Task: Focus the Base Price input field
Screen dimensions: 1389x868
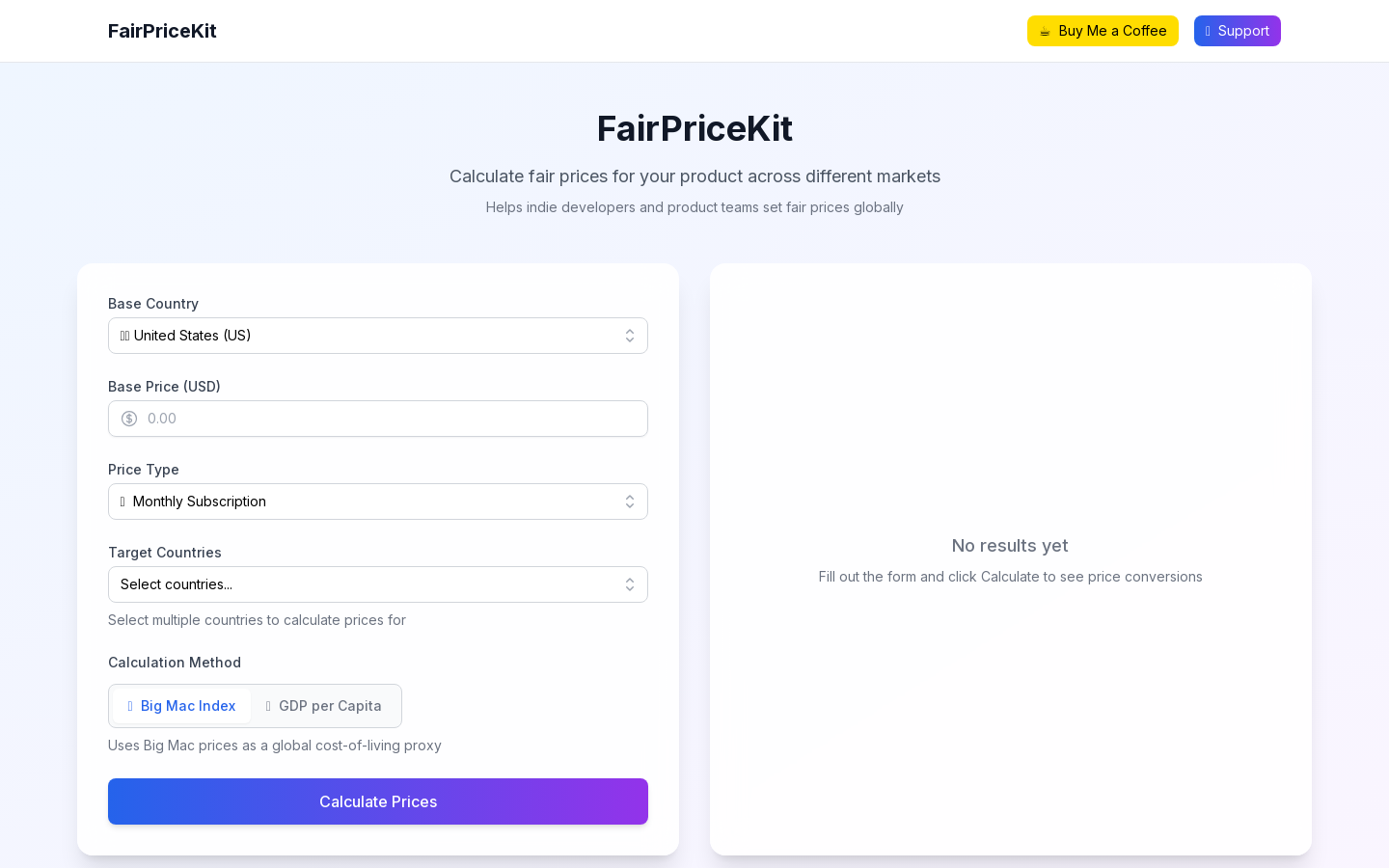Action: pyautogui.click(x=378, y=419)
